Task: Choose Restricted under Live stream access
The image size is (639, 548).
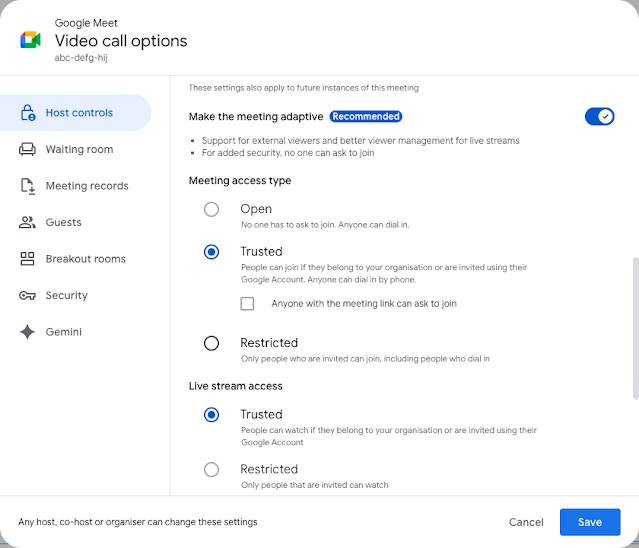Action: (x=211, y=469)
